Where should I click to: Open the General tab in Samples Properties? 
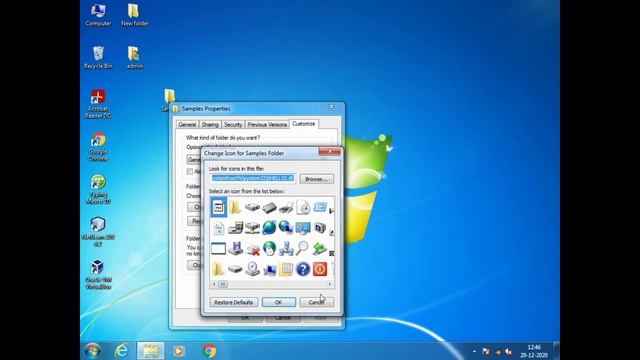pyautogui.click(x=187, y=124)
